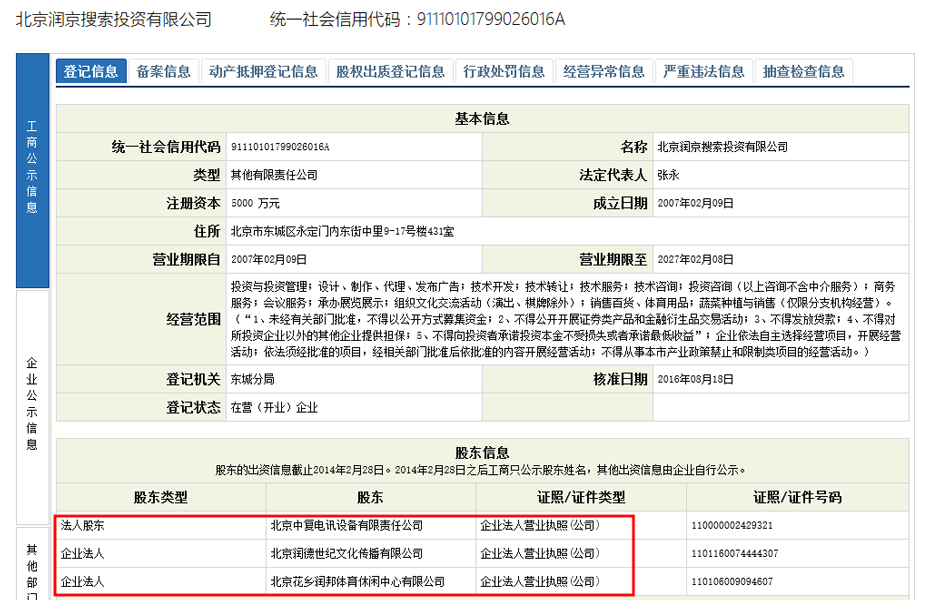
Task: Click the legal representative name 张永
Action: pyautogui.click(x=667, y=175)
